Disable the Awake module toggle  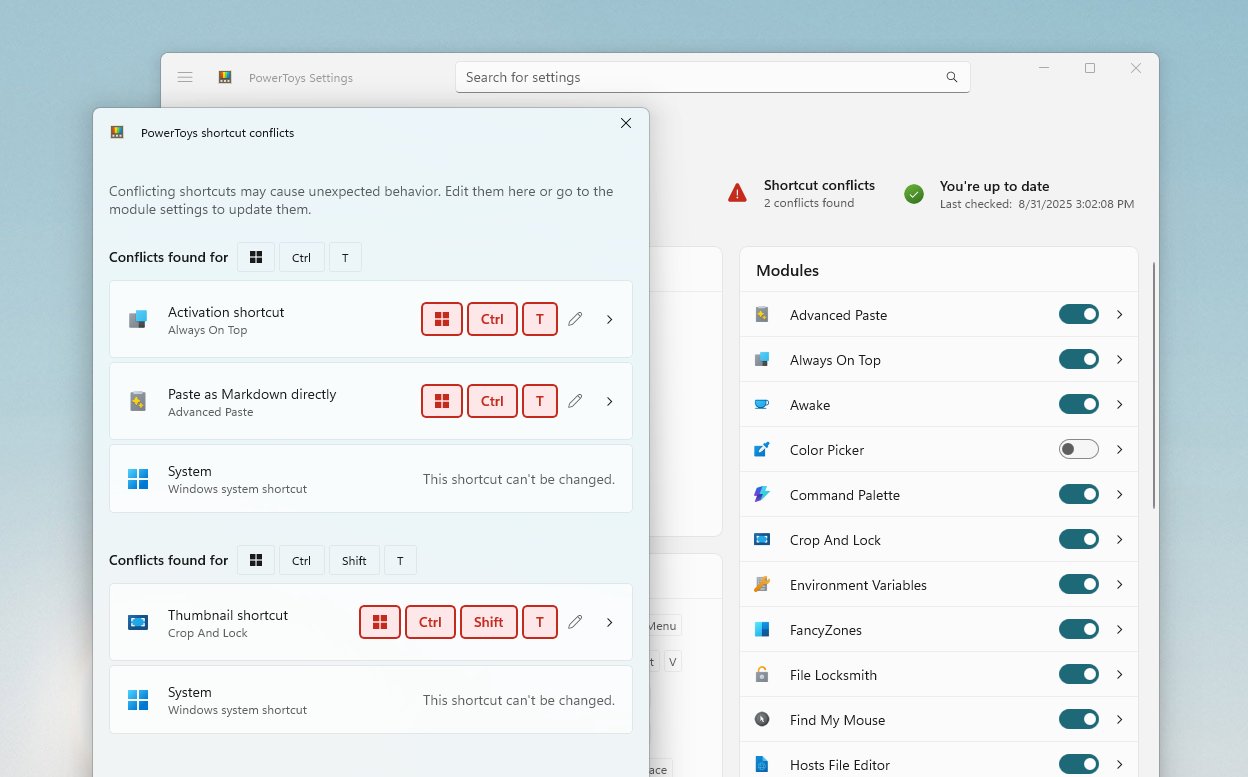[x=1078, y=405]
